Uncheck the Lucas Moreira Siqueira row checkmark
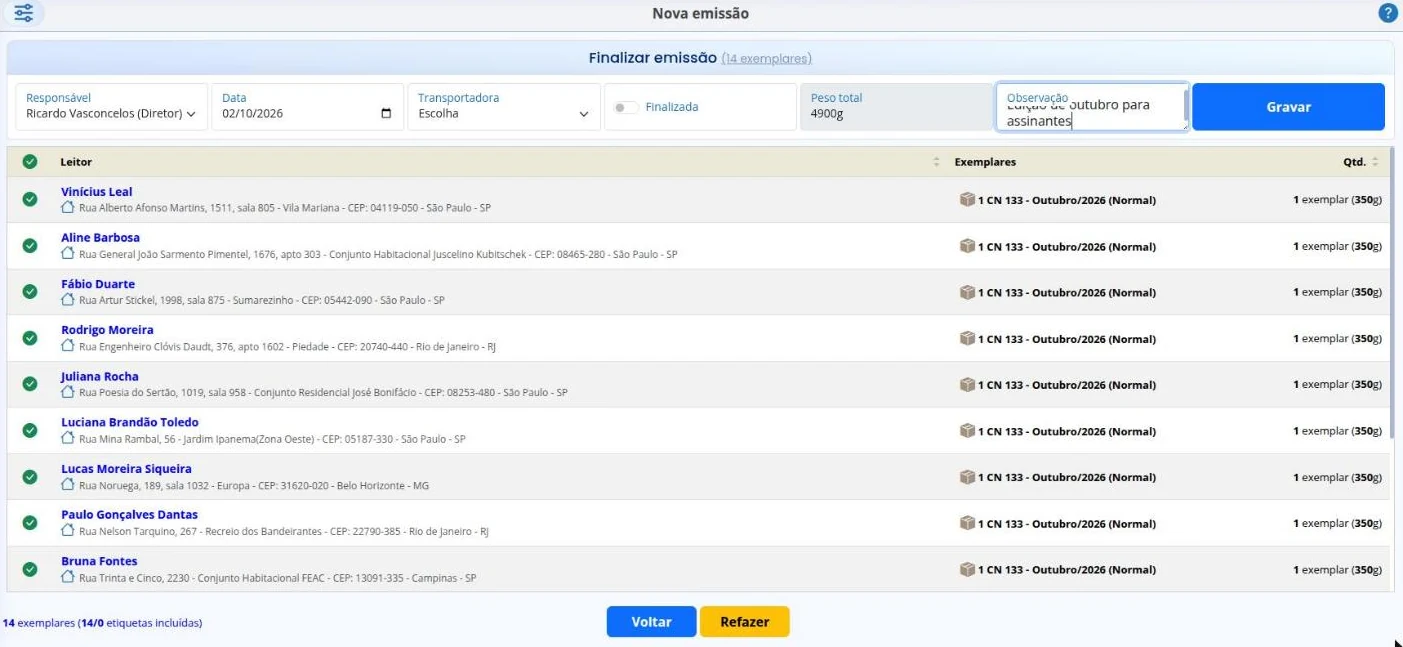This screenshot has height=647, width=1403. [30, 476]
